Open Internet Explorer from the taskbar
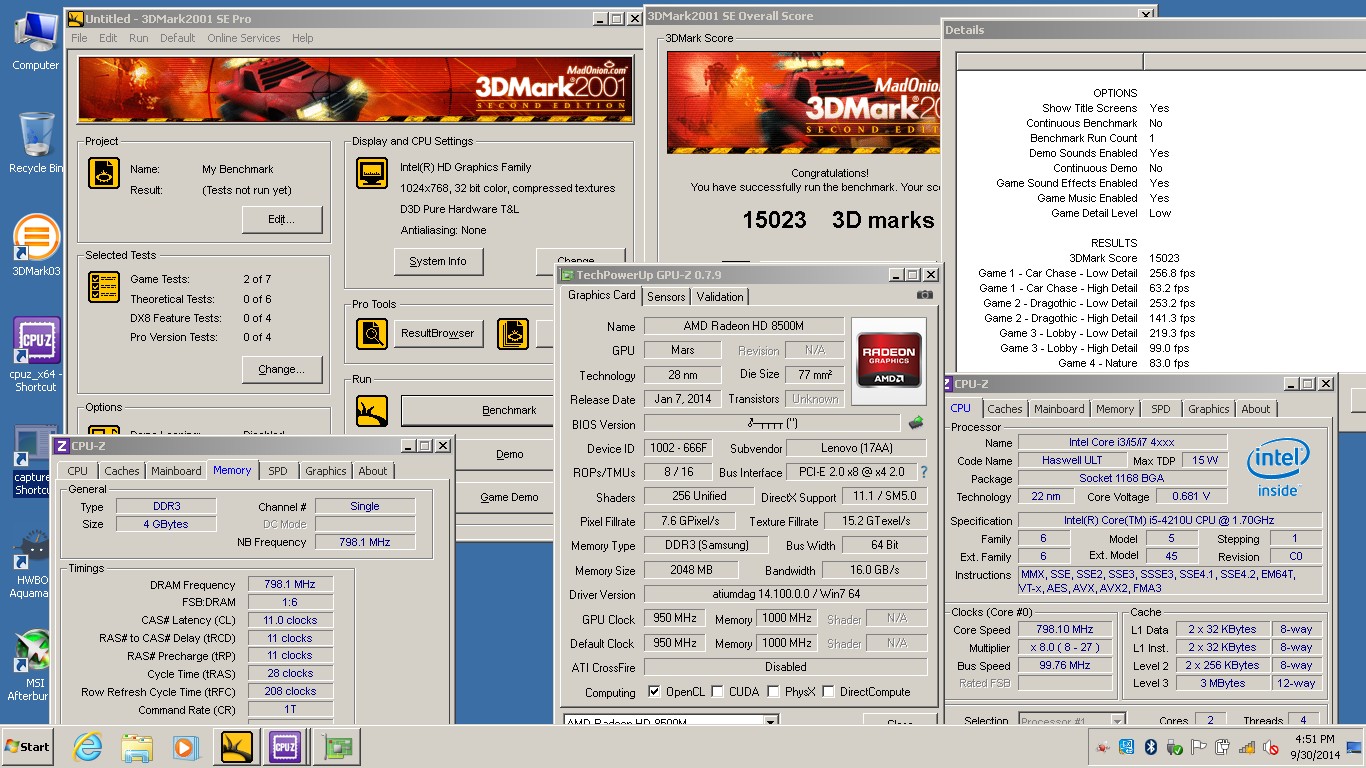1366x768 pixels. (88, 747)
